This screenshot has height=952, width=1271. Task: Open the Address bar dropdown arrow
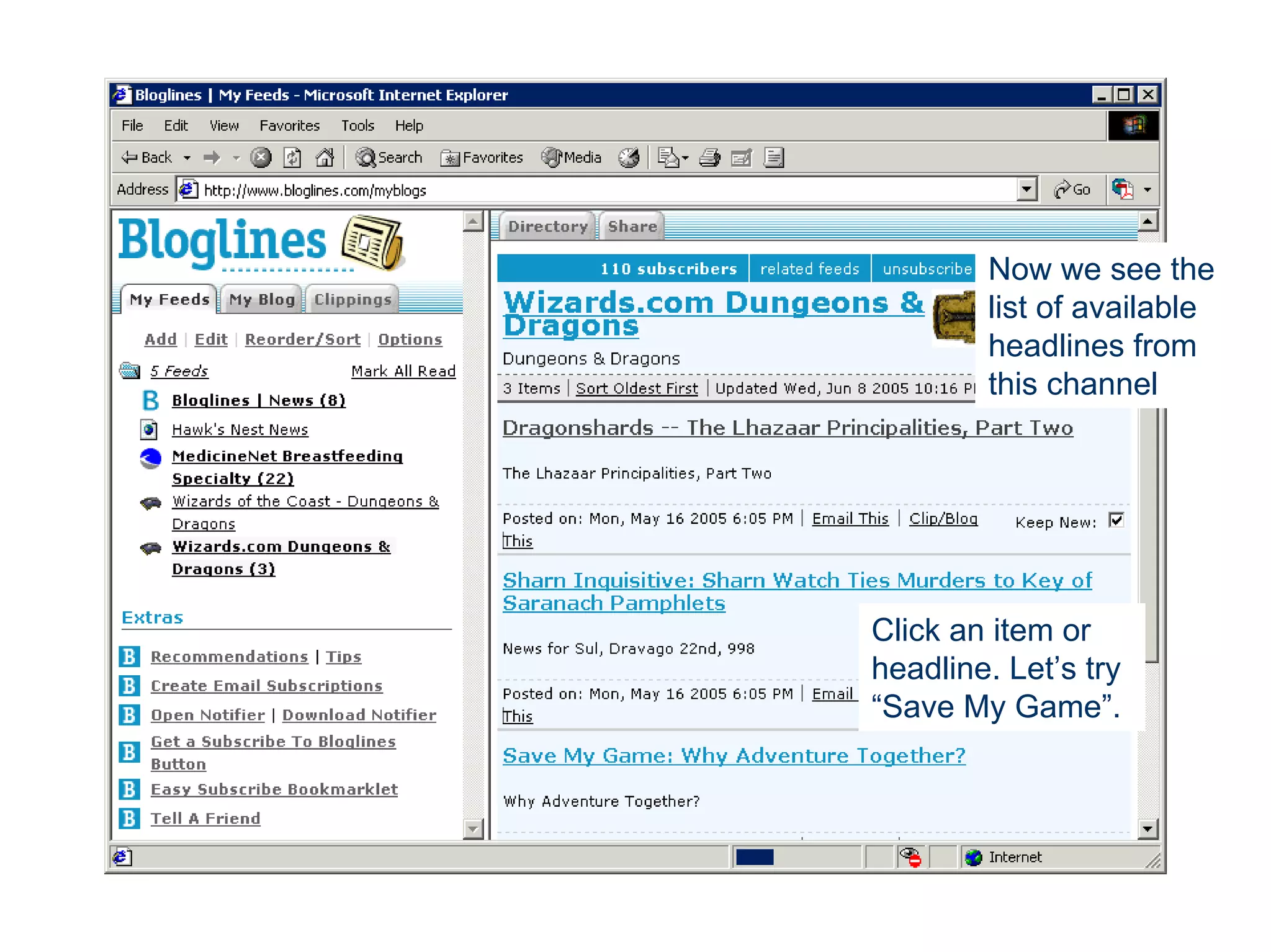tap(1027, 189)
